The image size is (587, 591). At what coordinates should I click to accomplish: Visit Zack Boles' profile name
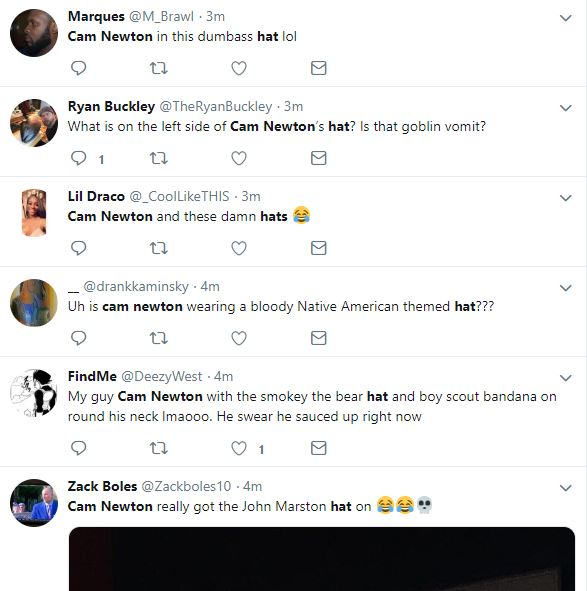[x=102, y=486]
